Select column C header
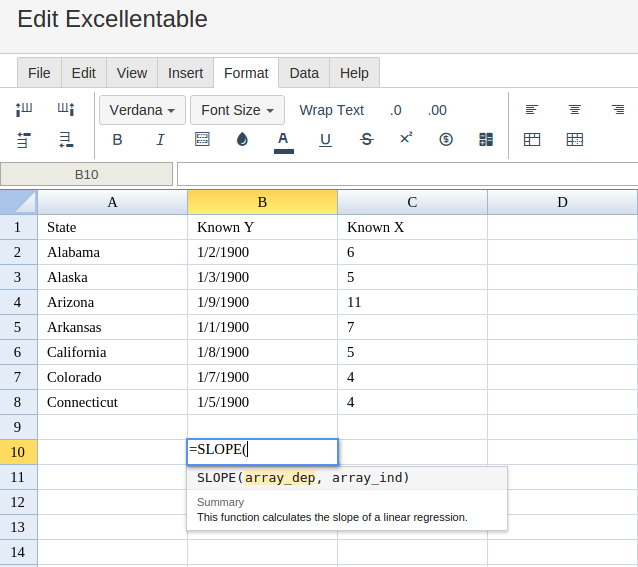 412,202
